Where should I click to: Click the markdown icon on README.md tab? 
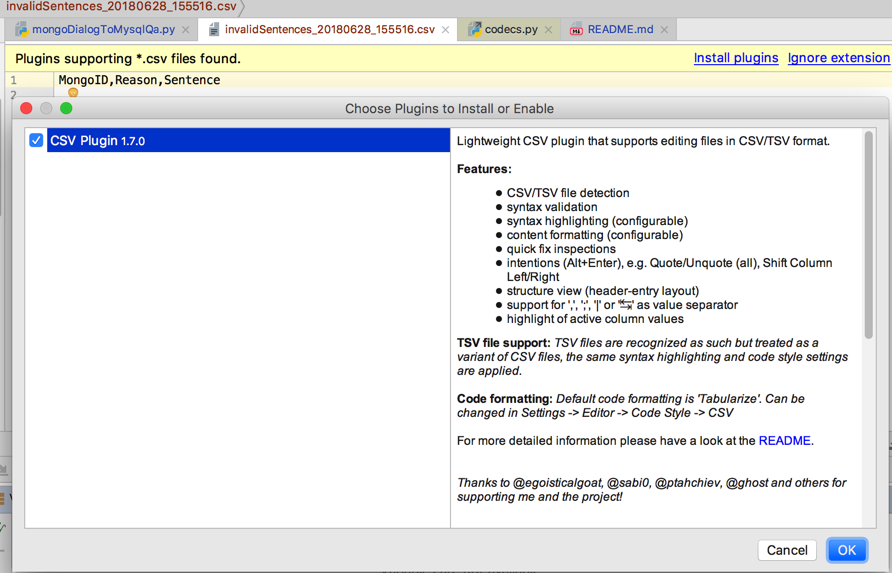[576, 30]
